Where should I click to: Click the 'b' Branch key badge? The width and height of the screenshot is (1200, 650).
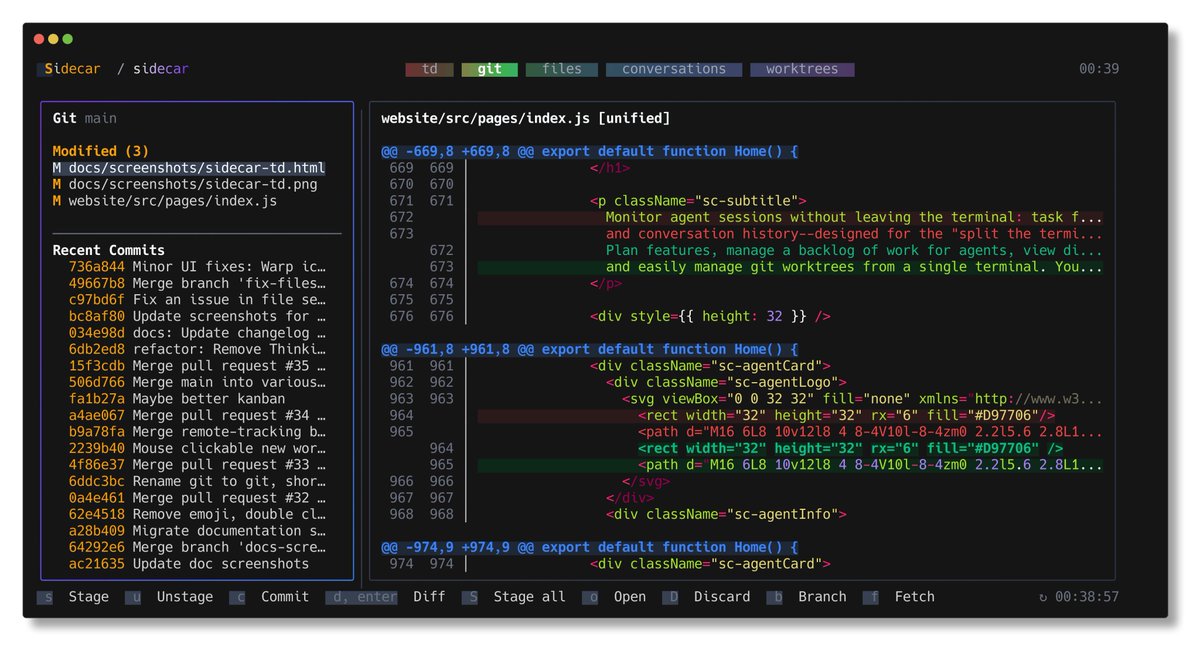(x=774, y=597)
